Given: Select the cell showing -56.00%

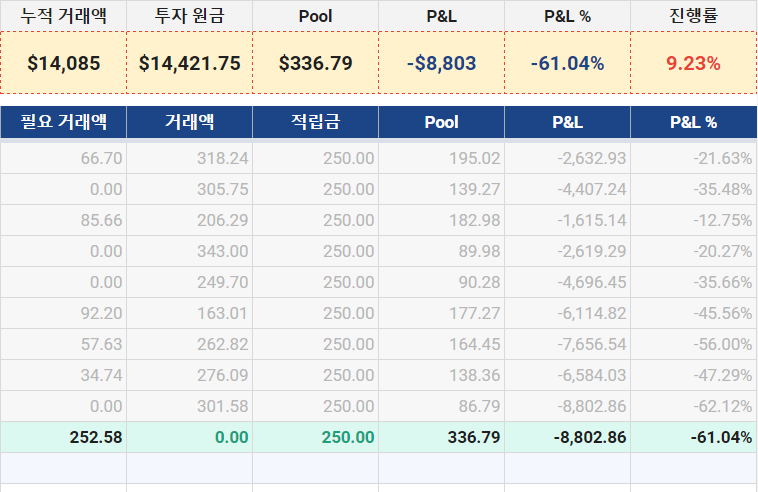Looking at the screenshot, I should click(x=693, y=344).
